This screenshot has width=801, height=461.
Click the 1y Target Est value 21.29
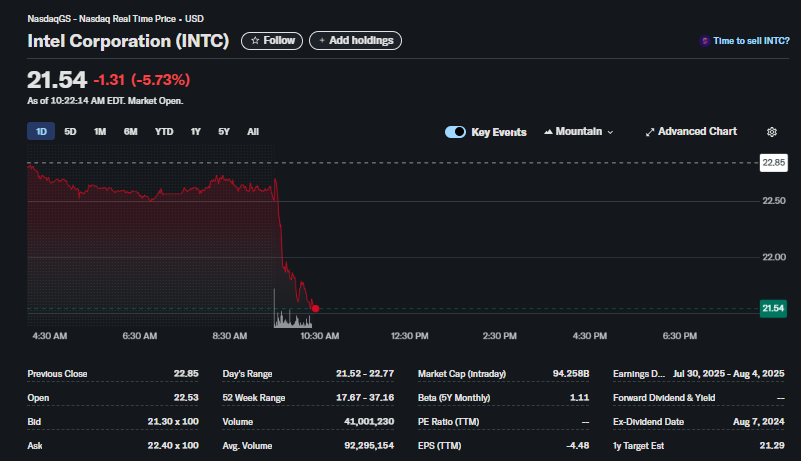click(x=772, y=446)
